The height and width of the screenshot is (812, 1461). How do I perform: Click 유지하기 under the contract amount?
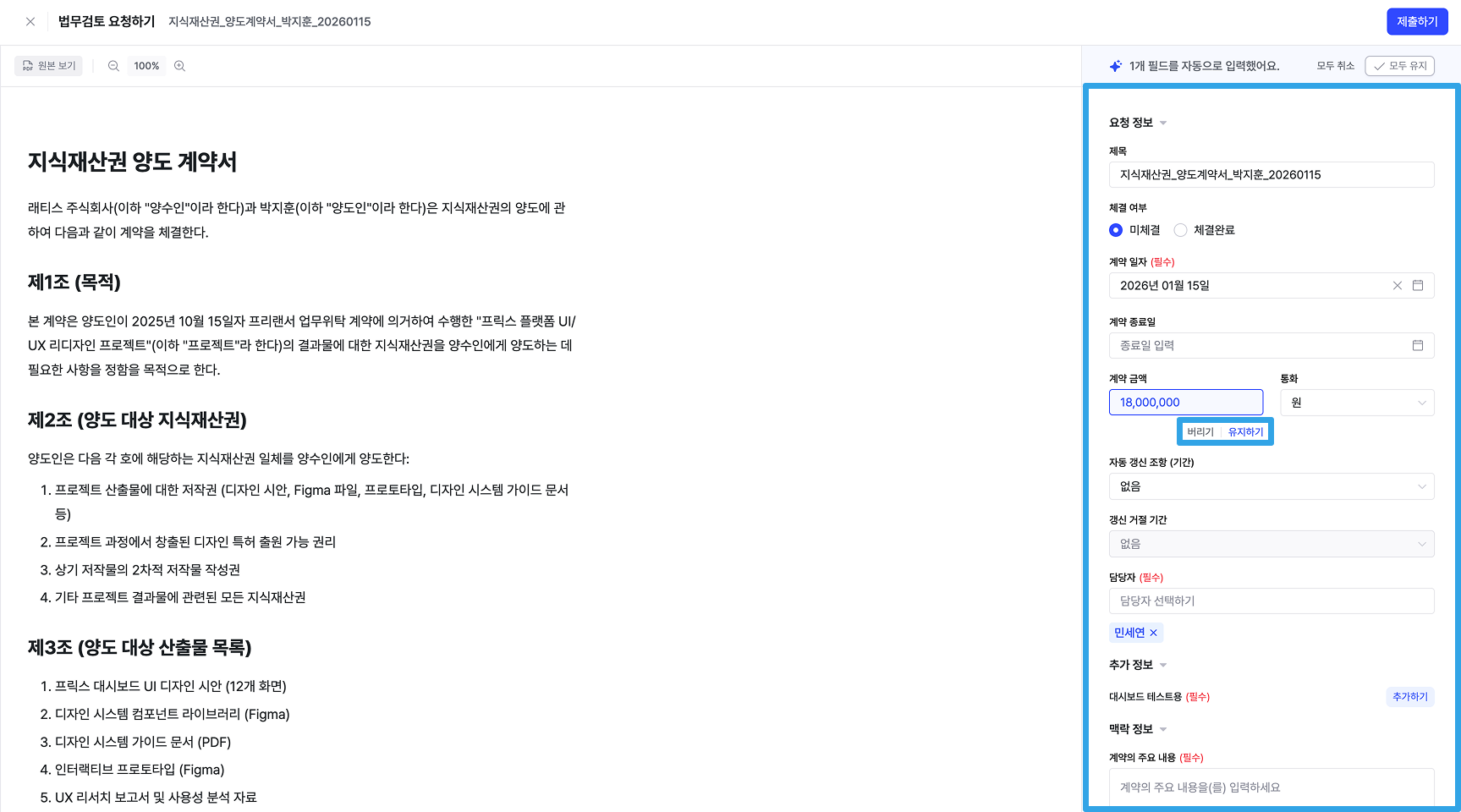[x=1246, y=432]
